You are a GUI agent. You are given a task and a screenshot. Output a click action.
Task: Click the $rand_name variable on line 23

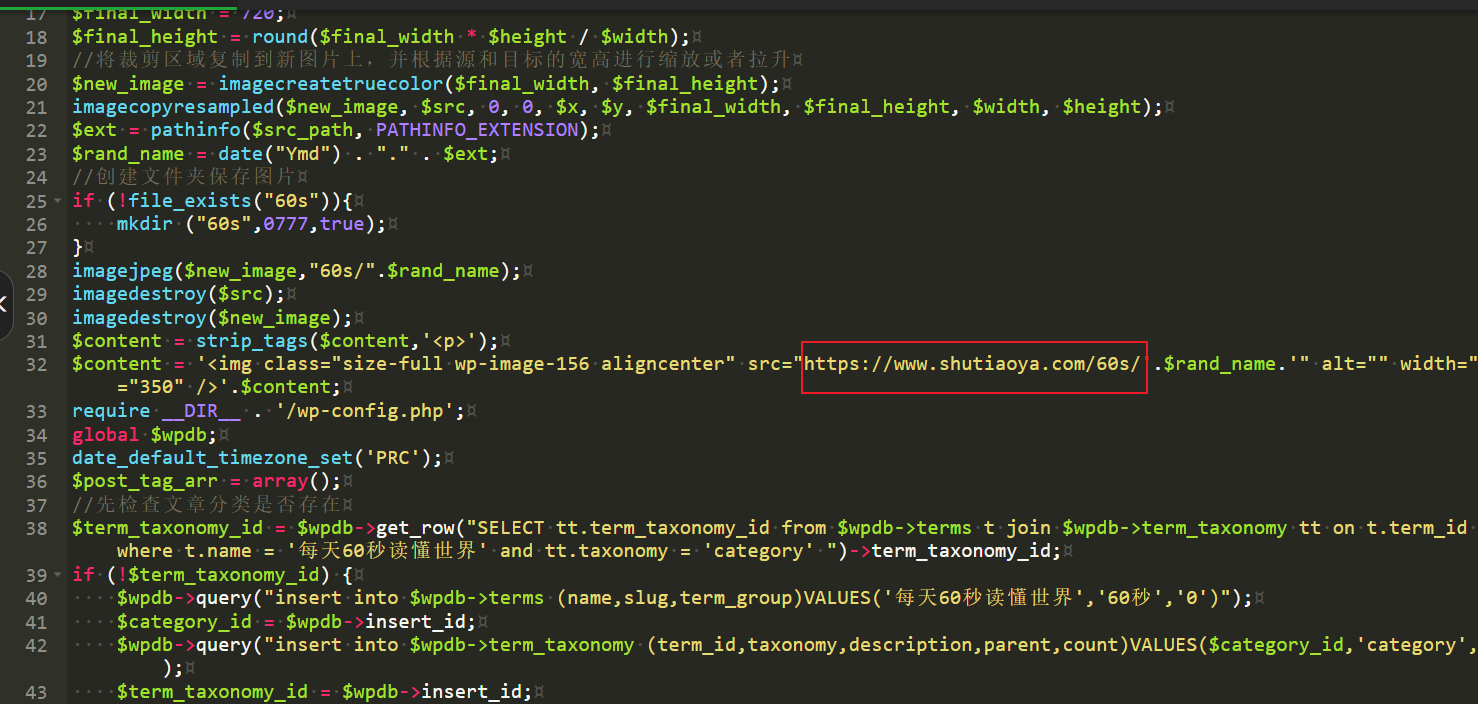pos(128,154)
